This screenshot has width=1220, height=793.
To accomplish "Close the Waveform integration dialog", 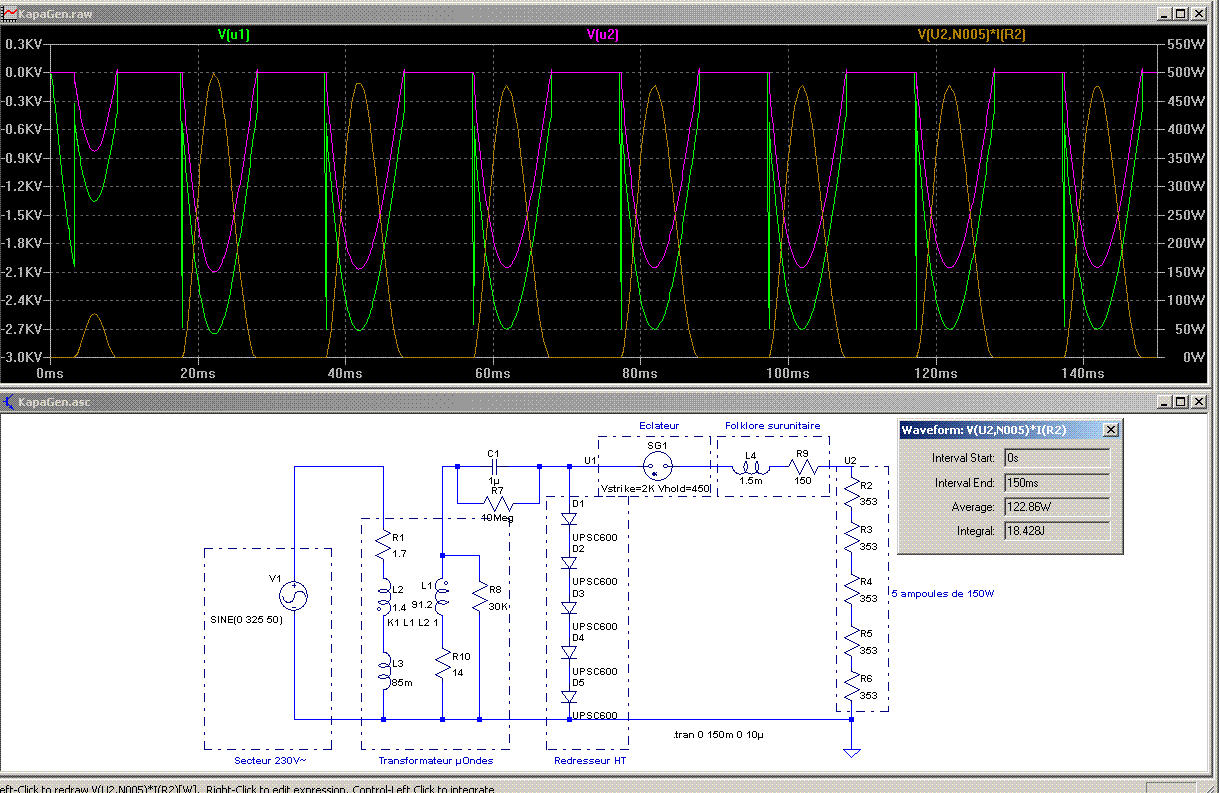I will [x=1110, y=430].
